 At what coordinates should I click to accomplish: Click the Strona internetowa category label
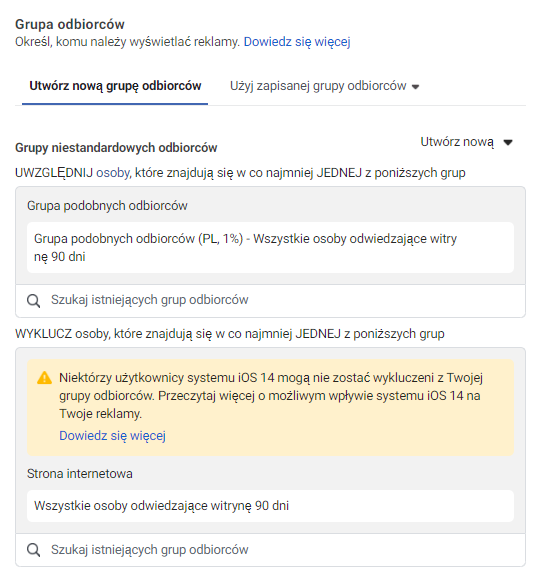click(x=80, y=474)
